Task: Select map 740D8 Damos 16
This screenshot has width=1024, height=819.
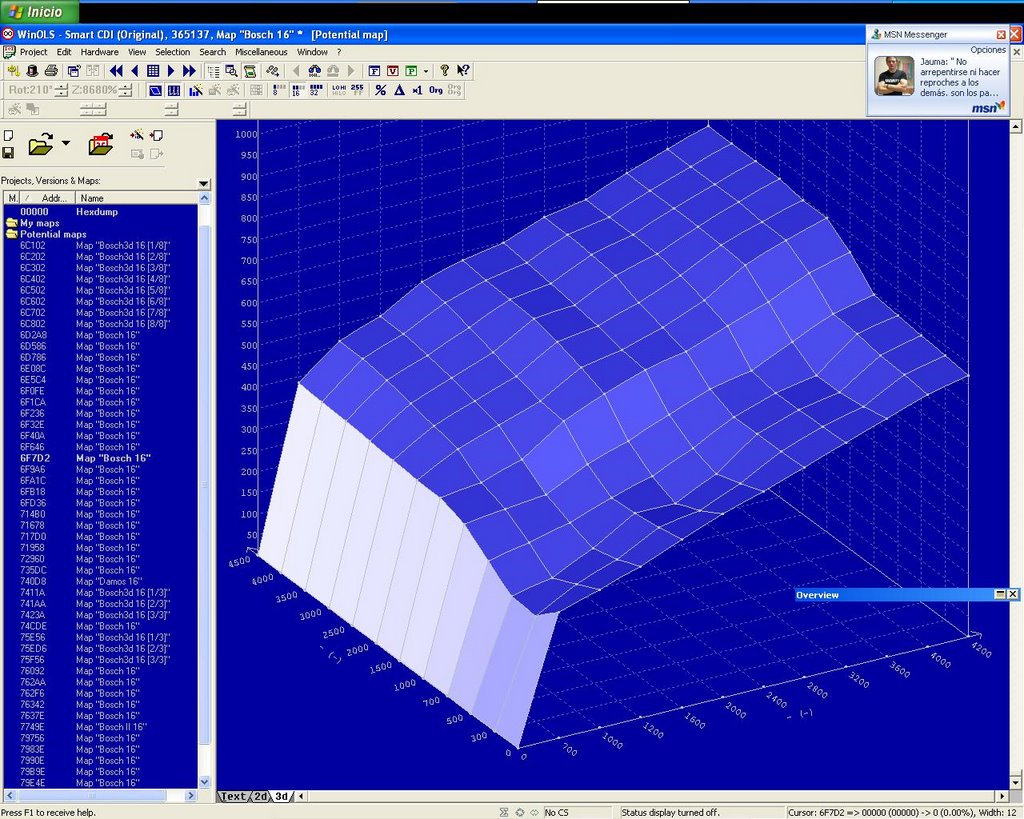Action: pyautogui.click(x=99, y=581)
